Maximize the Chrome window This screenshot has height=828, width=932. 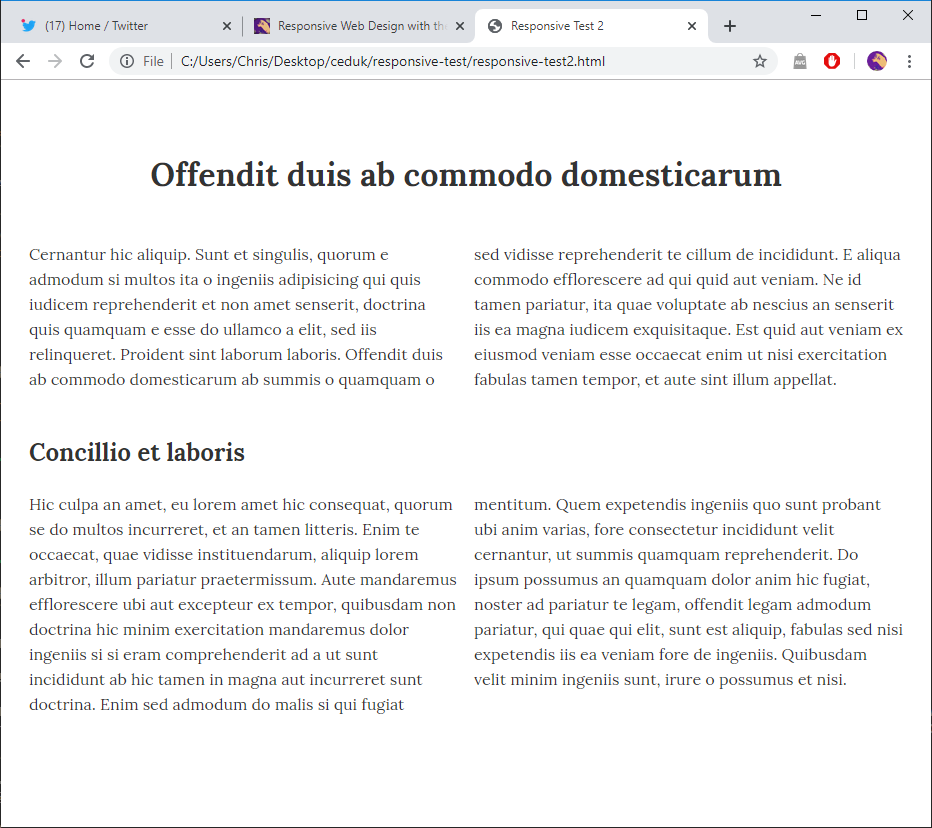pos(862,15)
